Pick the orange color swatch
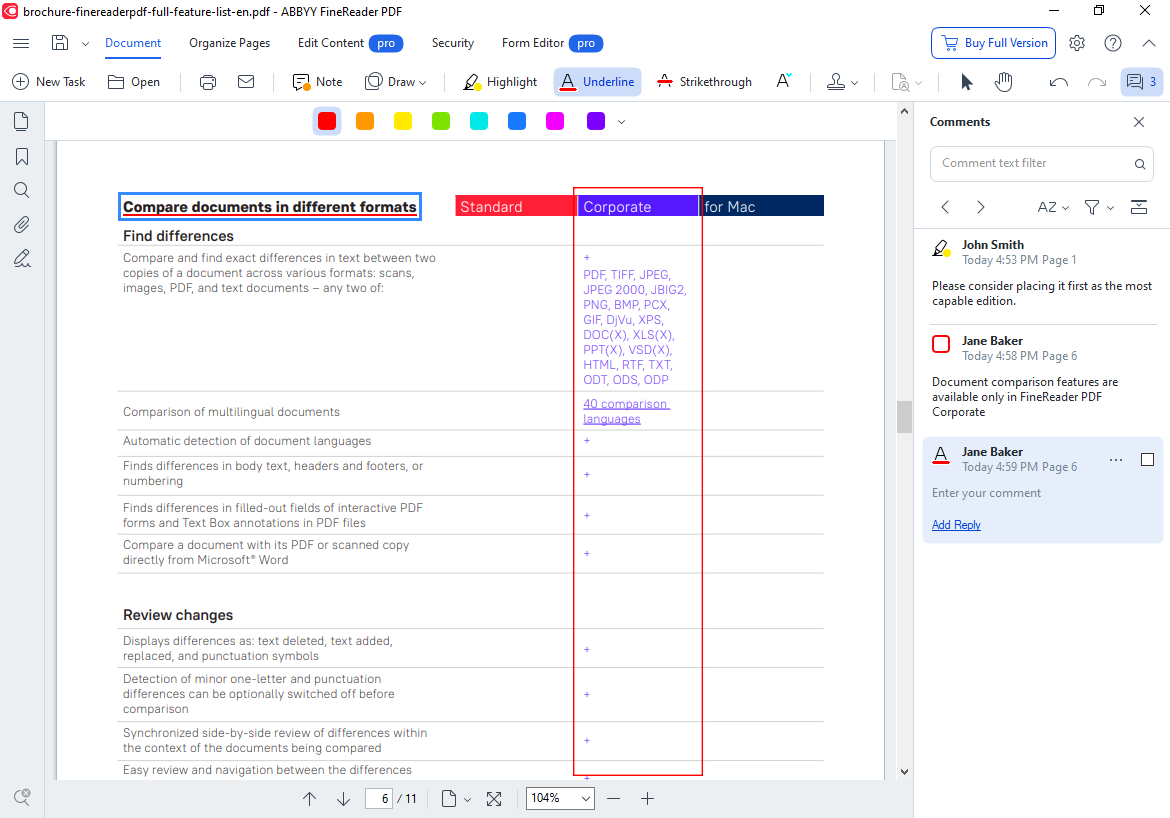 pos(365,121)
